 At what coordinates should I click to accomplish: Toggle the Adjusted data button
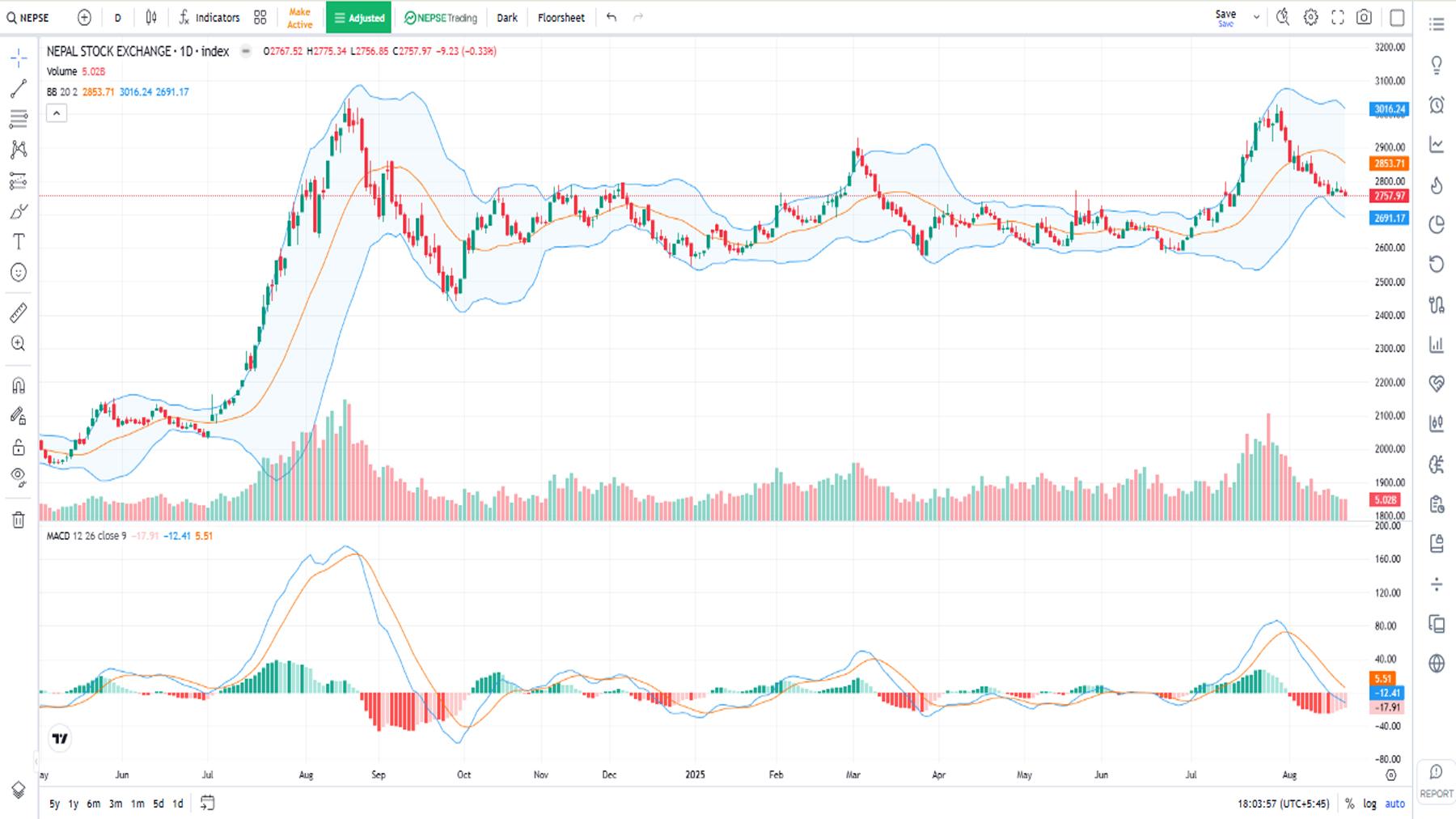[358, 18]
